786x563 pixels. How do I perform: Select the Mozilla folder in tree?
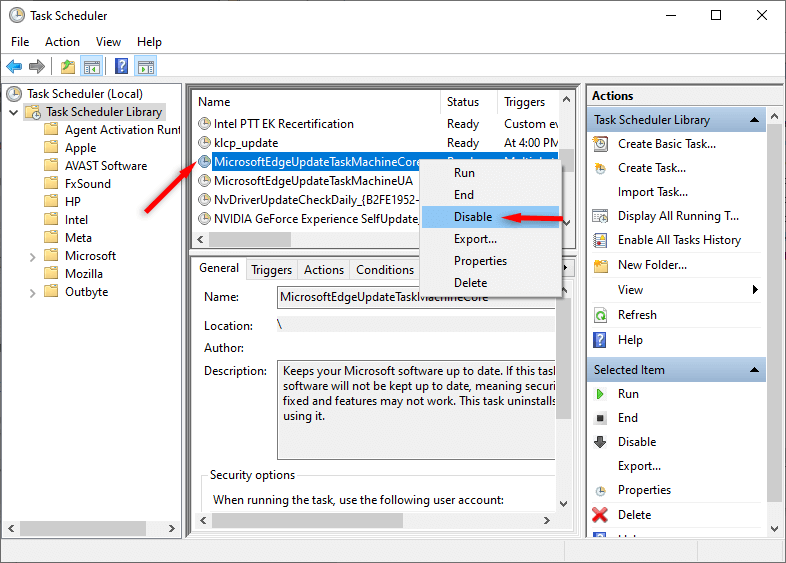[84, 274]
